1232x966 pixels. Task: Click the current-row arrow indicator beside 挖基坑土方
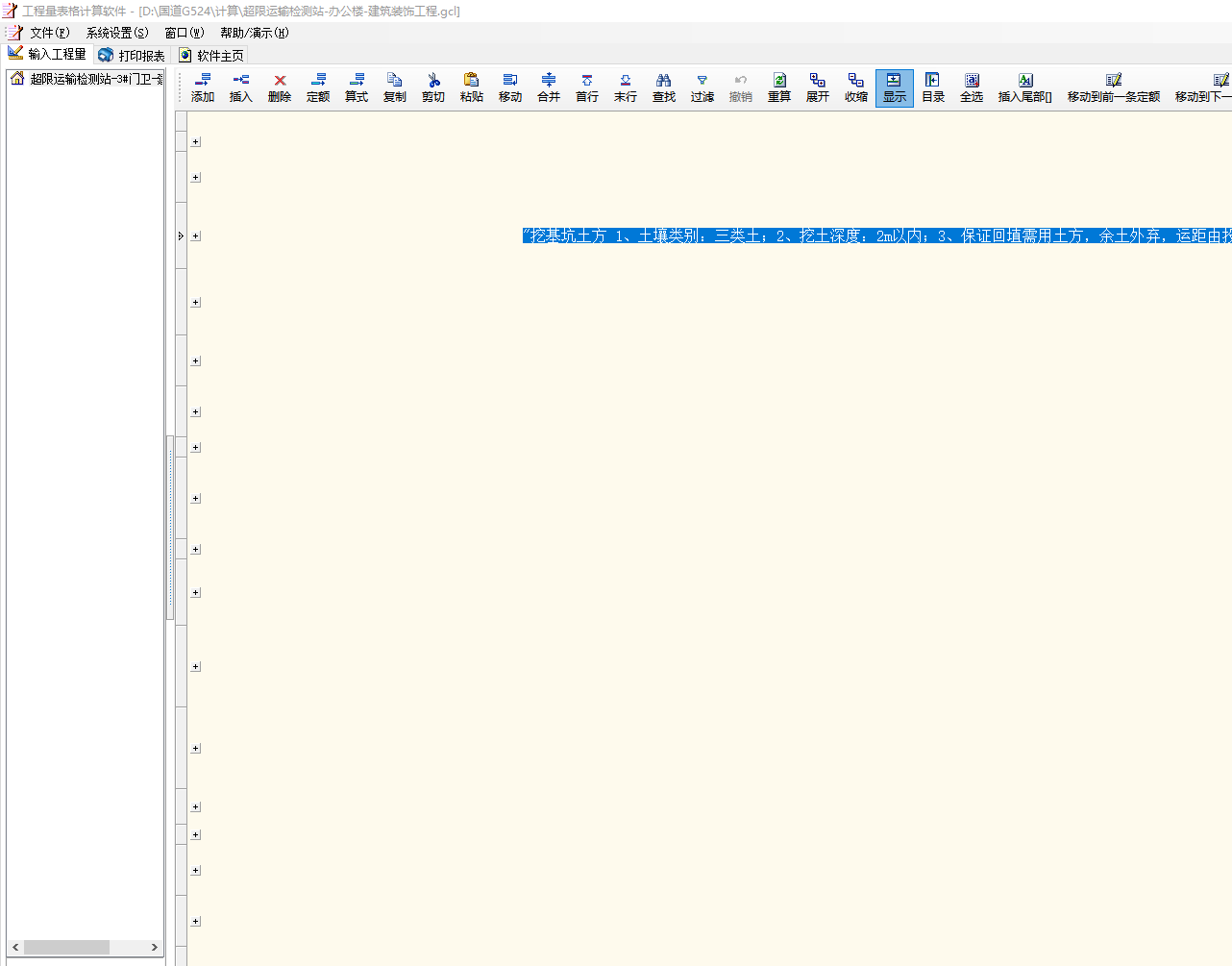pyautogui.click(x=181, y=236)
